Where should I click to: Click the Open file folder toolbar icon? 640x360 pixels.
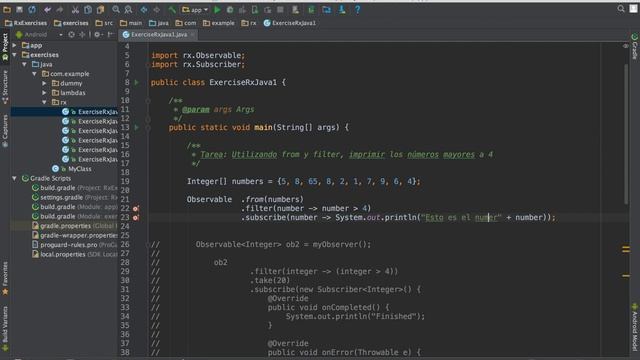point(7,9)
